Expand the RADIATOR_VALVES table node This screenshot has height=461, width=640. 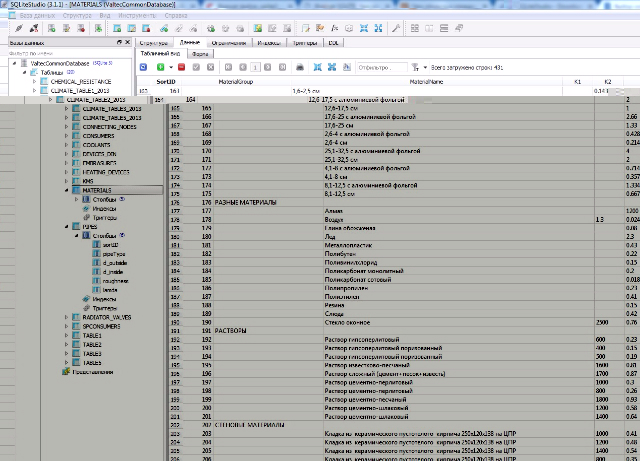click(66, 317)
